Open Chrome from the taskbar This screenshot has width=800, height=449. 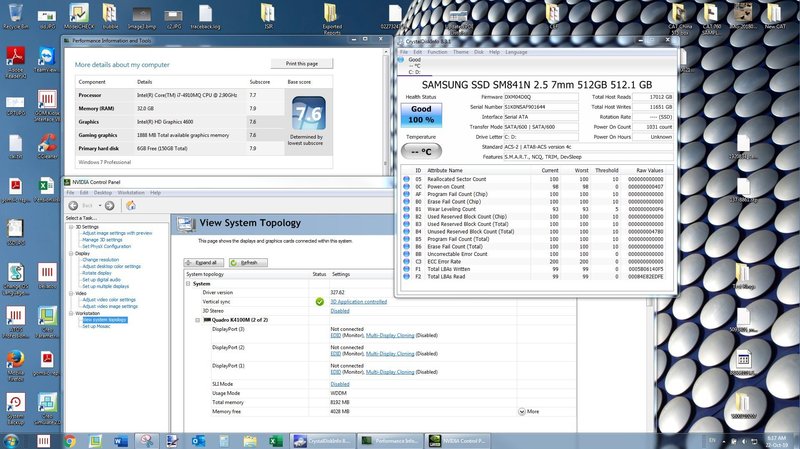click(70, 440)
